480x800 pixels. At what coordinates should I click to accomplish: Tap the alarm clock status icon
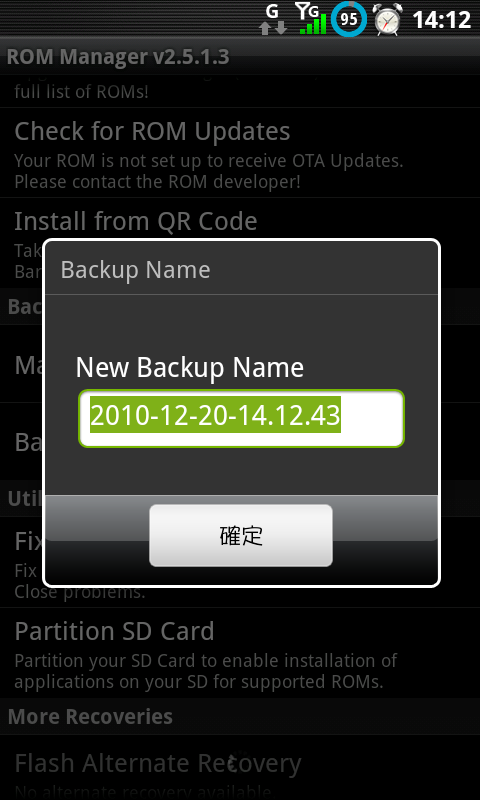coord(387,19)
